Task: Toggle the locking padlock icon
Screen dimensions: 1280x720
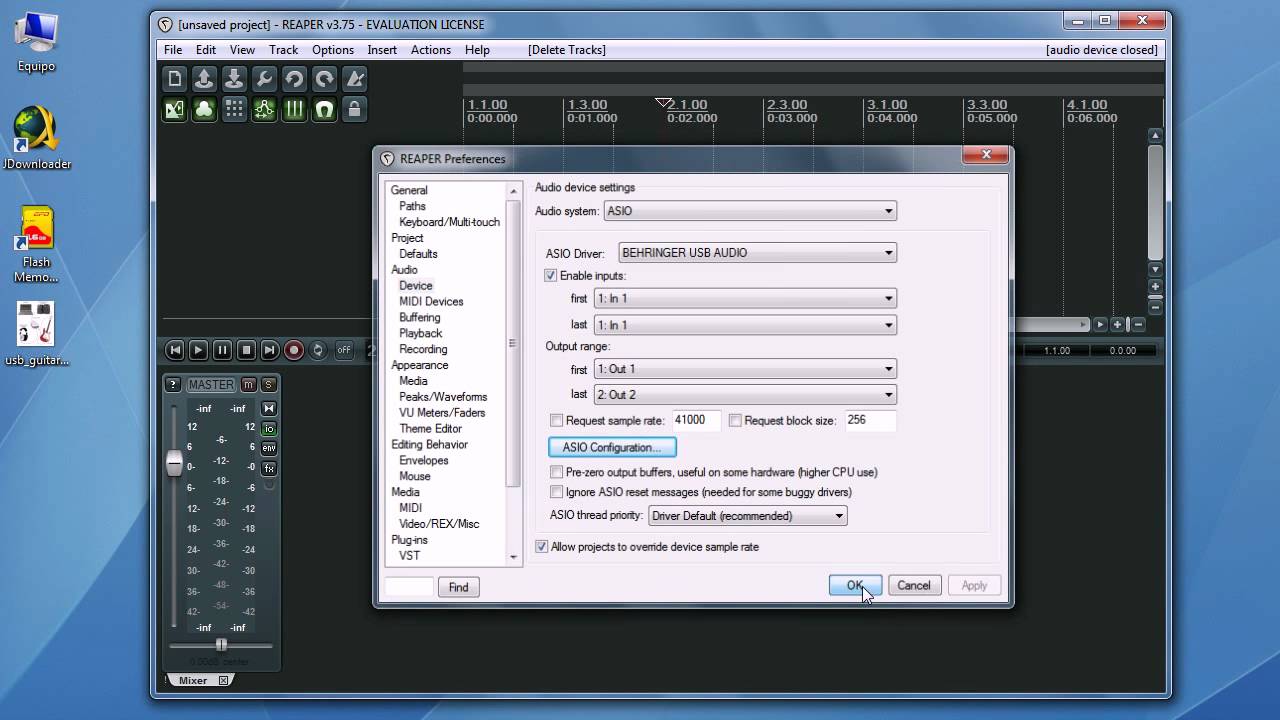Action: [x=354, y=109]
